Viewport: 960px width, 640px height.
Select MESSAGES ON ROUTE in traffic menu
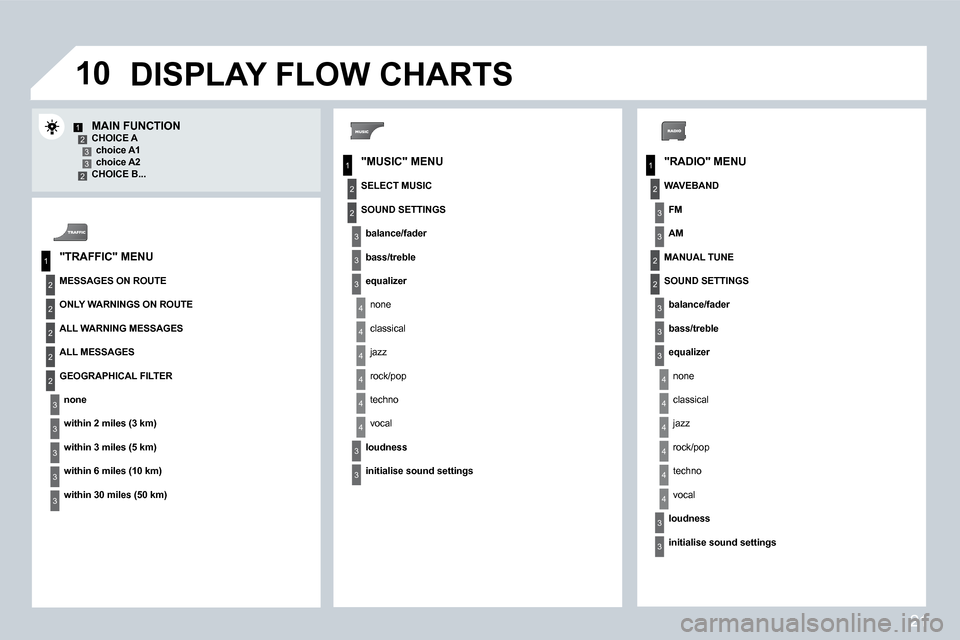tap(113, 280)
